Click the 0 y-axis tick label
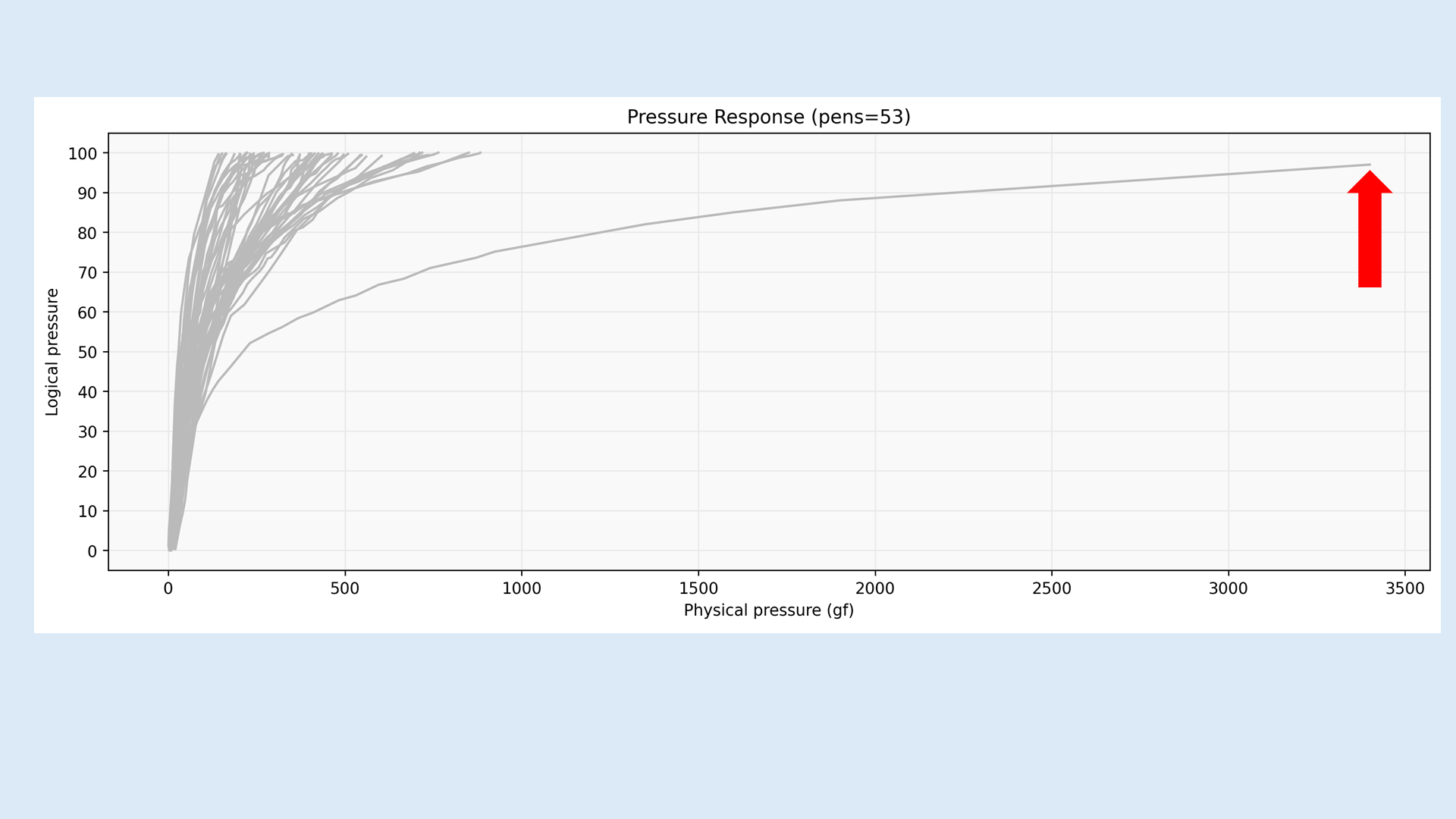 pos(92,552)
